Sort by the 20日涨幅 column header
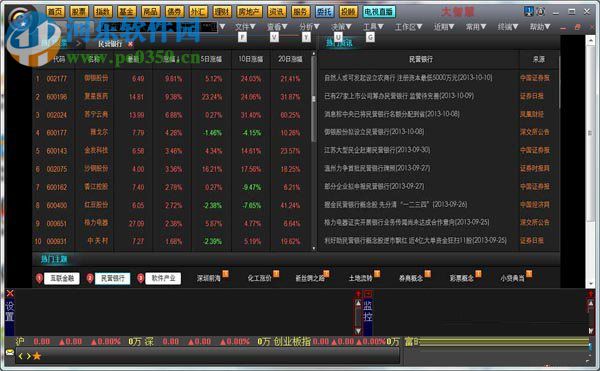The image size is (600, 371). pyautogui.click(x=290, y=59)
